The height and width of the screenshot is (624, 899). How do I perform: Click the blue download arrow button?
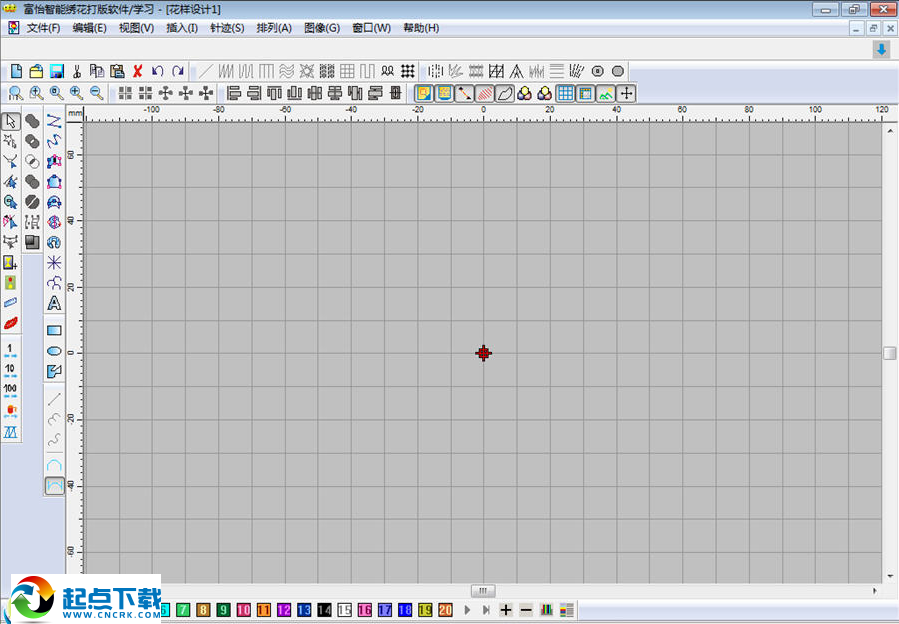click(x=881, y=49)
